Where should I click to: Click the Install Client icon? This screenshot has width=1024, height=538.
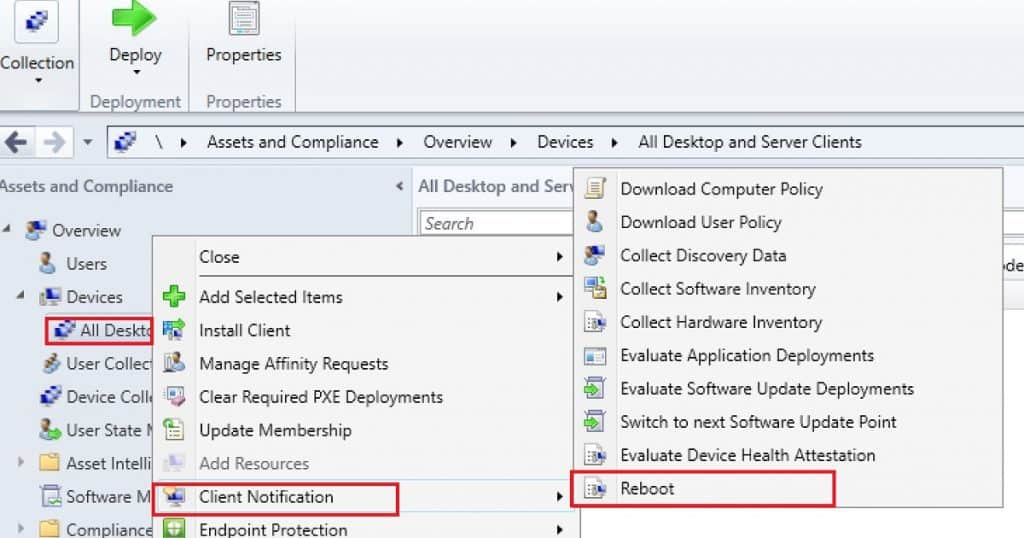click(175, 330)
